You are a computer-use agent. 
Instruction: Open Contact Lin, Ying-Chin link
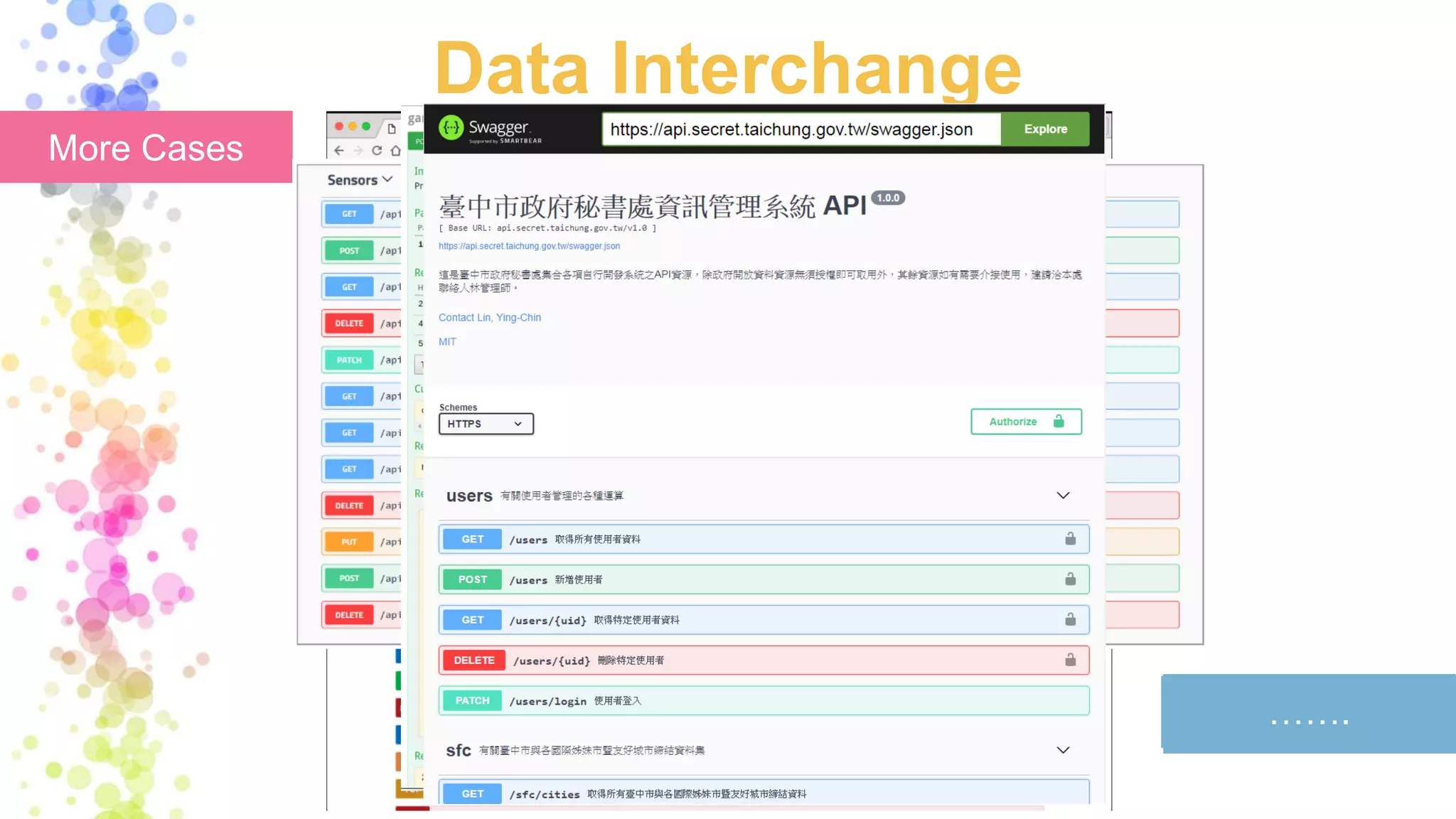490,317
